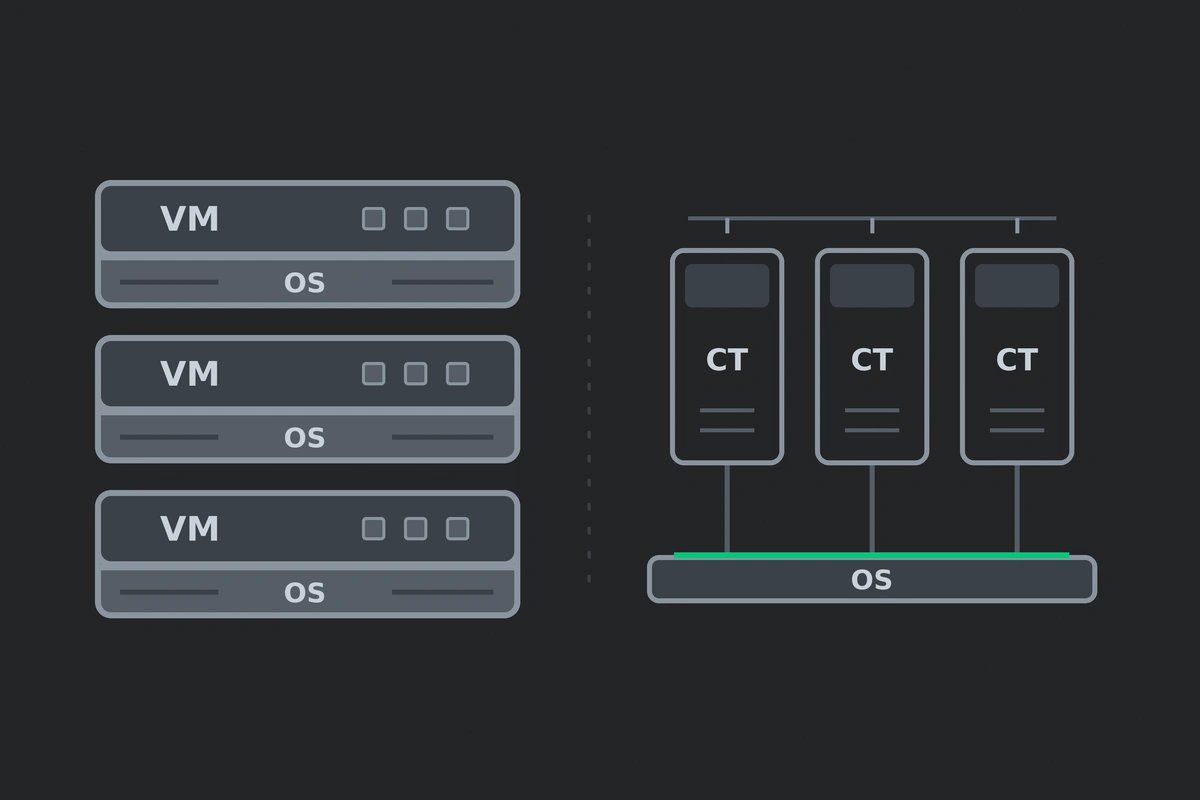Select the leftmost CT container label
This screenshot has height=800, width=1200.
coord(727,360)
